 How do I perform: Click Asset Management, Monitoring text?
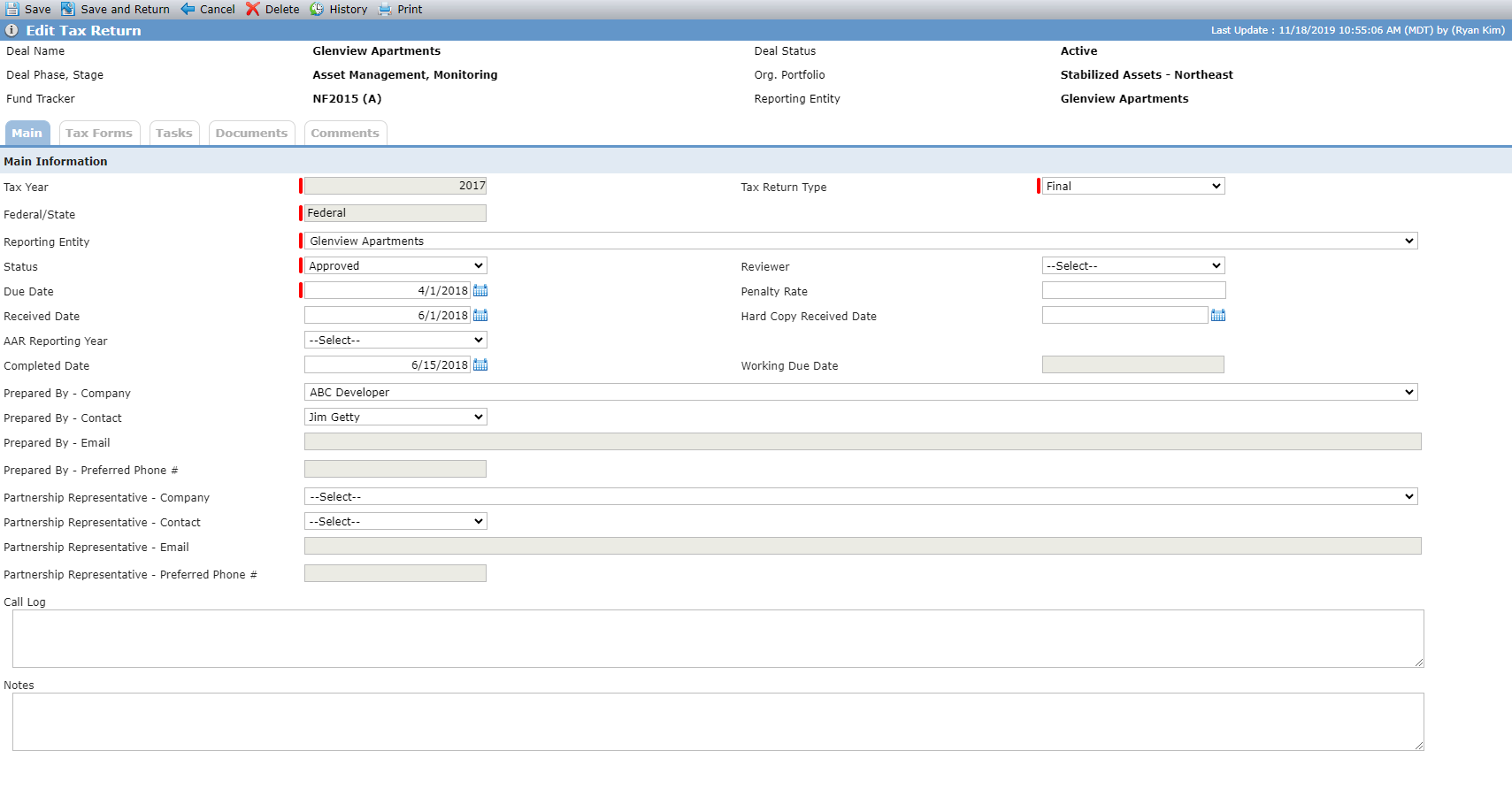(x=405, y=74)
